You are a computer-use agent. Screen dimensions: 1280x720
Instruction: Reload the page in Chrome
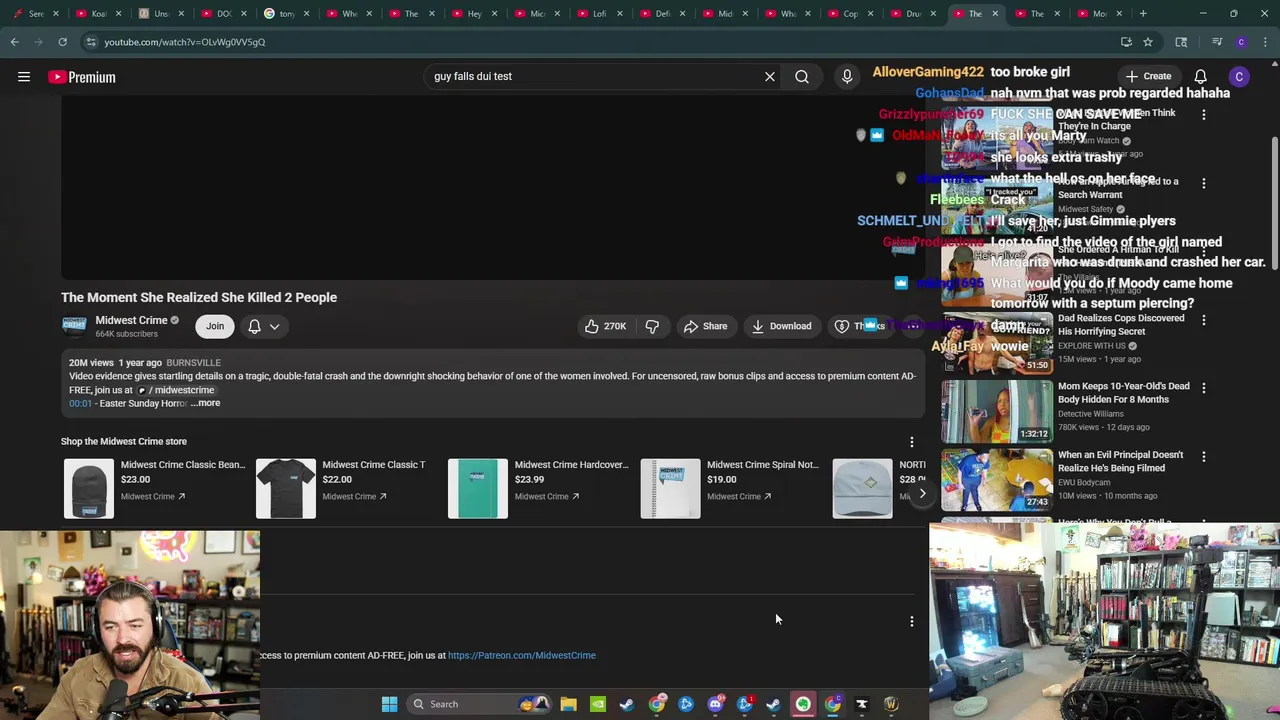click(x=62, y=42)
